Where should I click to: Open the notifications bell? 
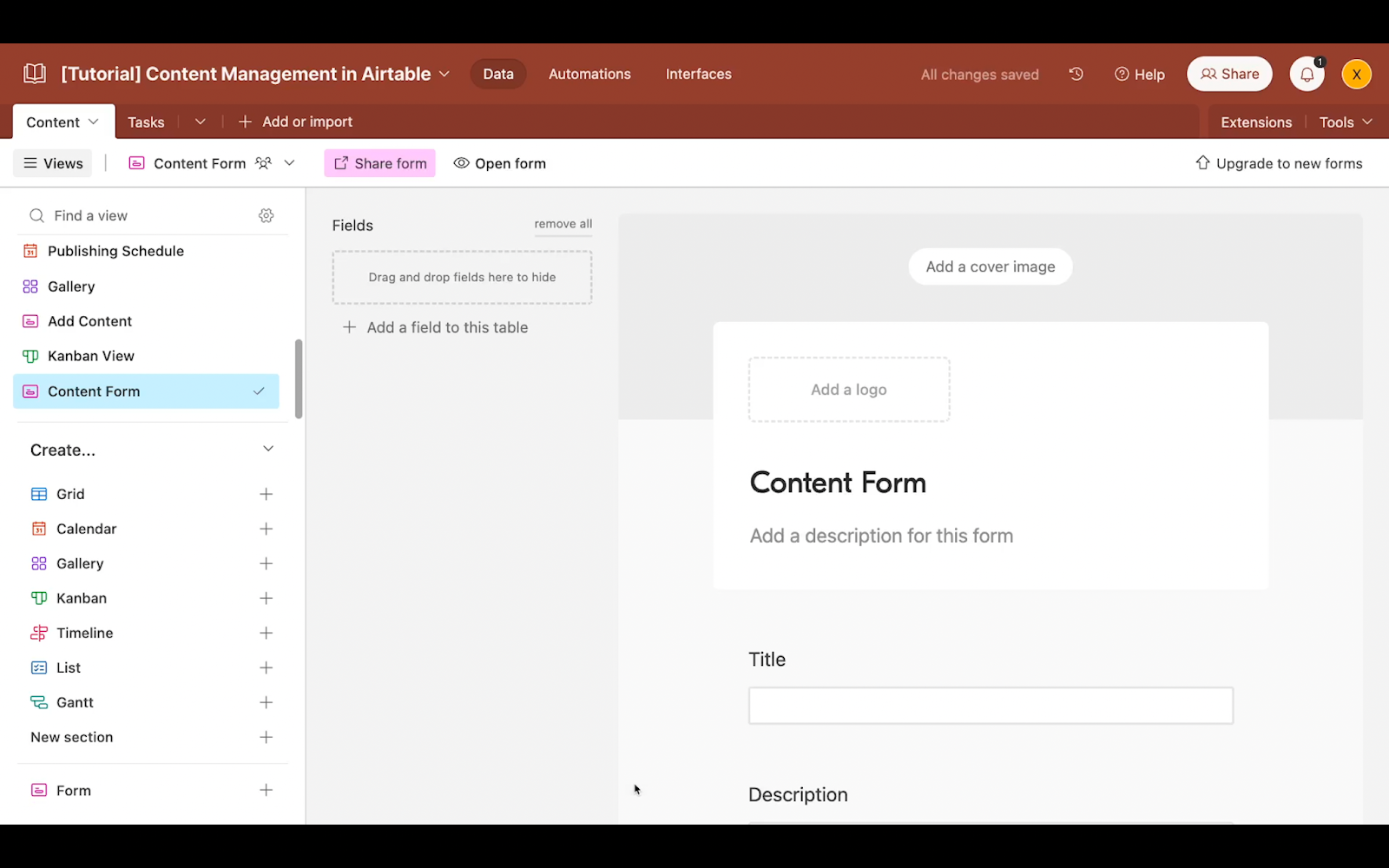pos(1307,74)
